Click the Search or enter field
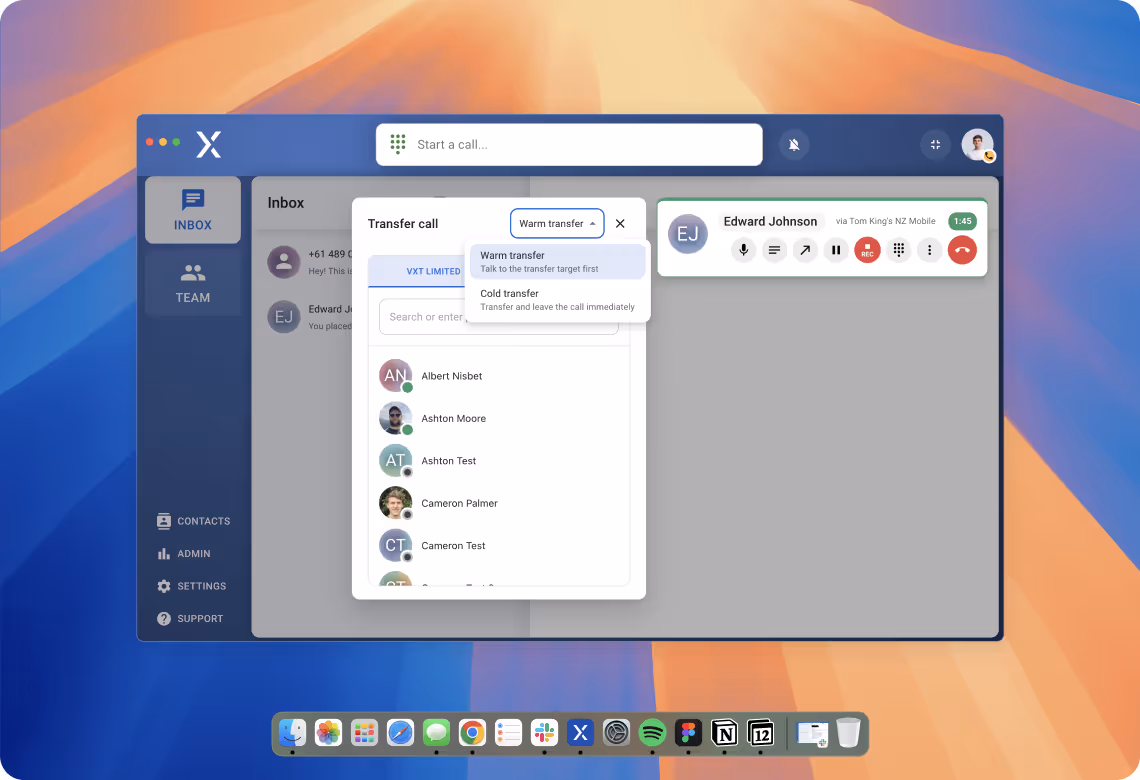This screenshot has height=780, width=1140. [x=499, y=317]
